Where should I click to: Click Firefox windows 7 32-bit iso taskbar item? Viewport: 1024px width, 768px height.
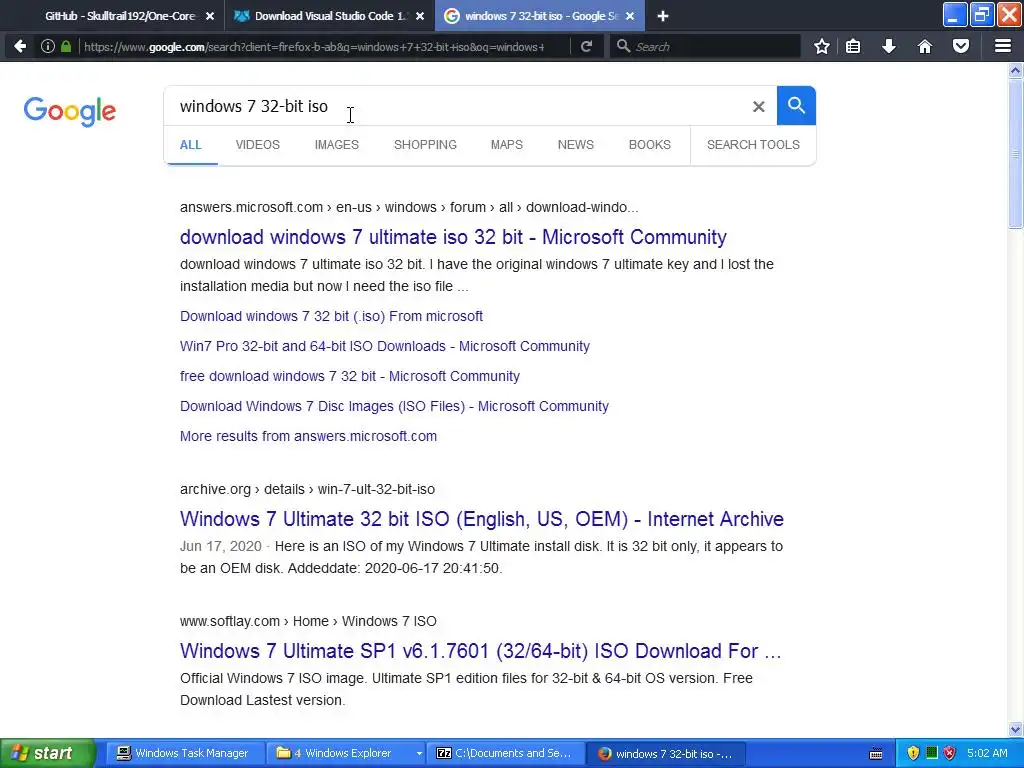[x=665, y=754]
